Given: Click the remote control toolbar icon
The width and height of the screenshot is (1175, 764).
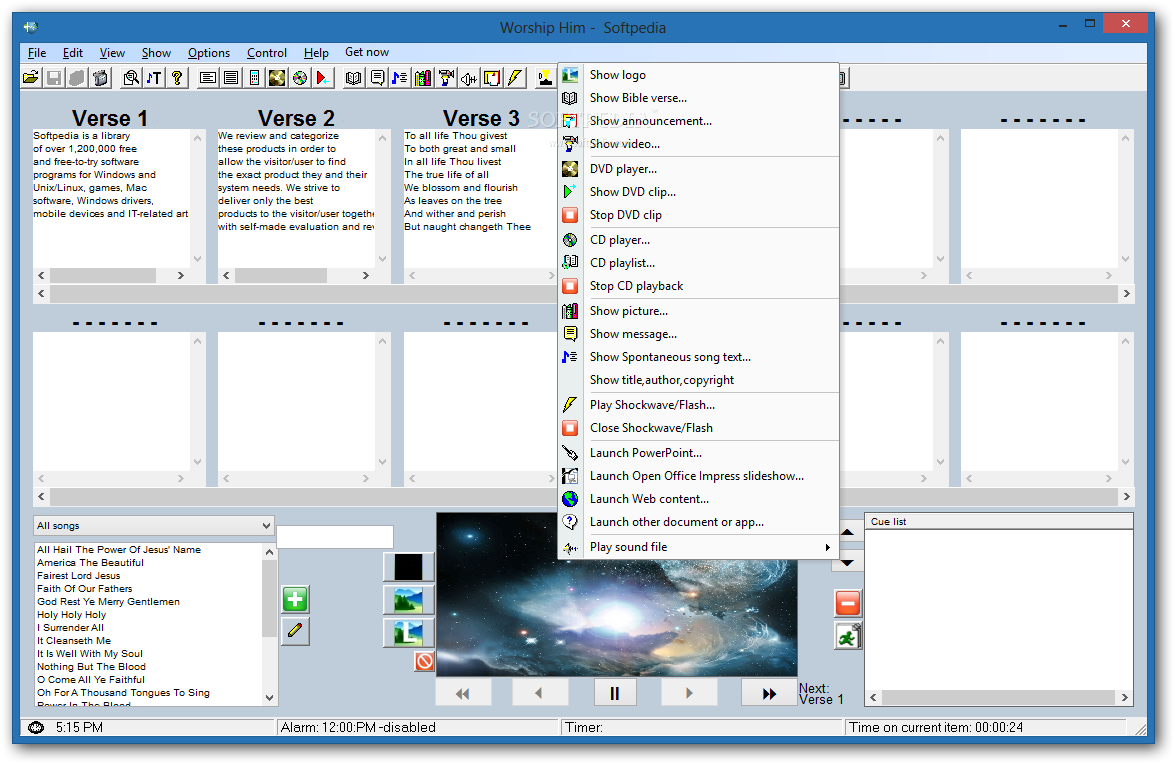Looking at the screenshot, I should tap(255, 77).
